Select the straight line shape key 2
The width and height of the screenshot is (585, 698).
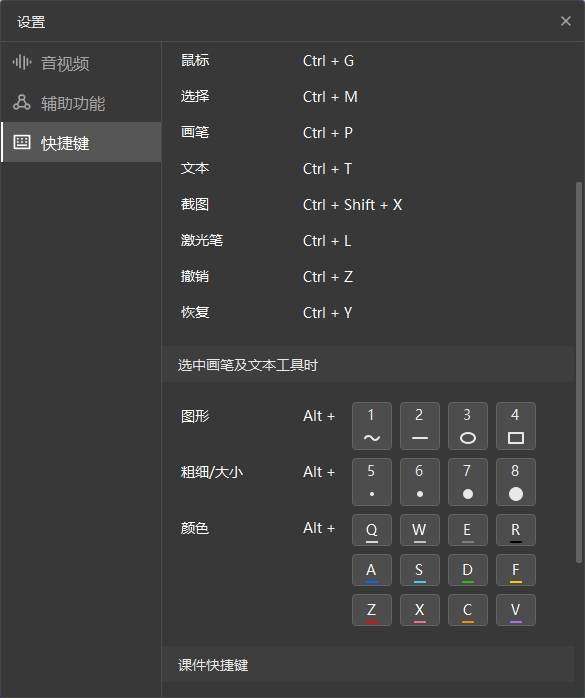click(x=420, y=426)
